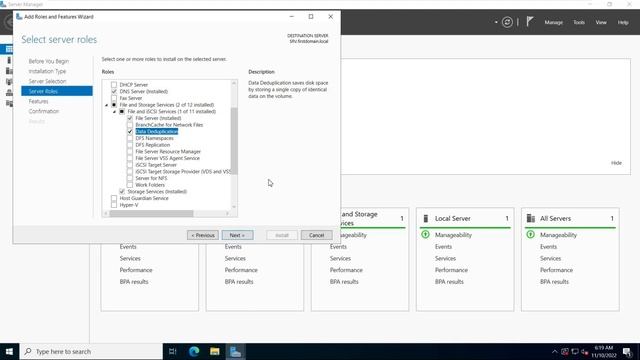Check the Server for NFS box

(x=130, y=178)
